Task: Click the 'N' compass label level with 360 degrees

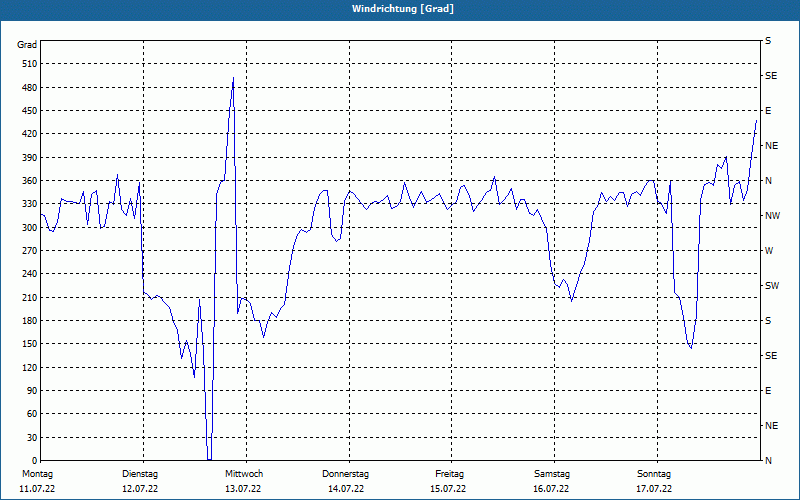Action: pyautogui.click(x=768, y=181)
